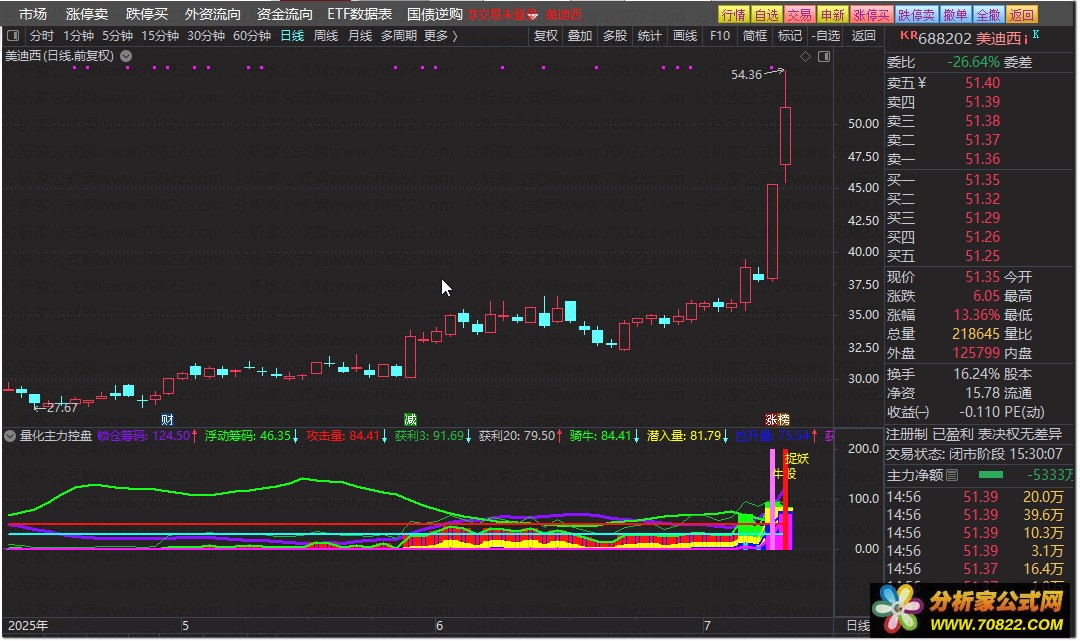Open the 市场 menu
1080x641 pixels.
point(32,14)
